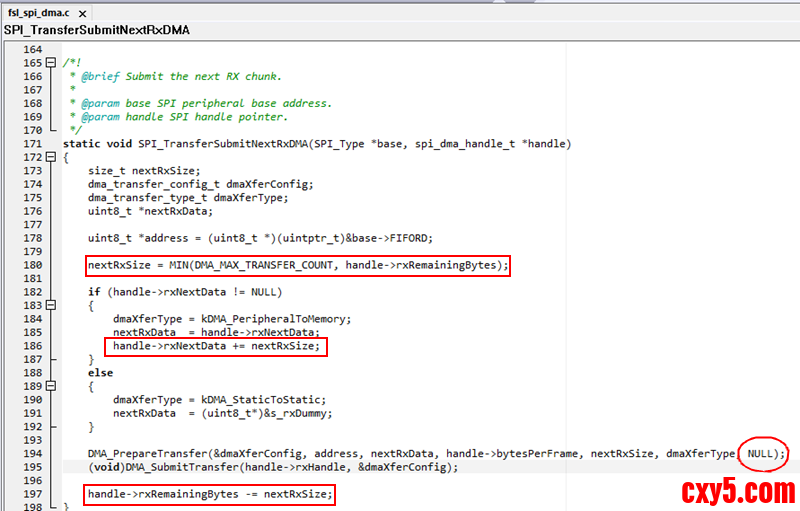Click the '@brief Submit the next RX chunk.' comment
This screenshot has width=800, height=511.
tap(181, 76)
